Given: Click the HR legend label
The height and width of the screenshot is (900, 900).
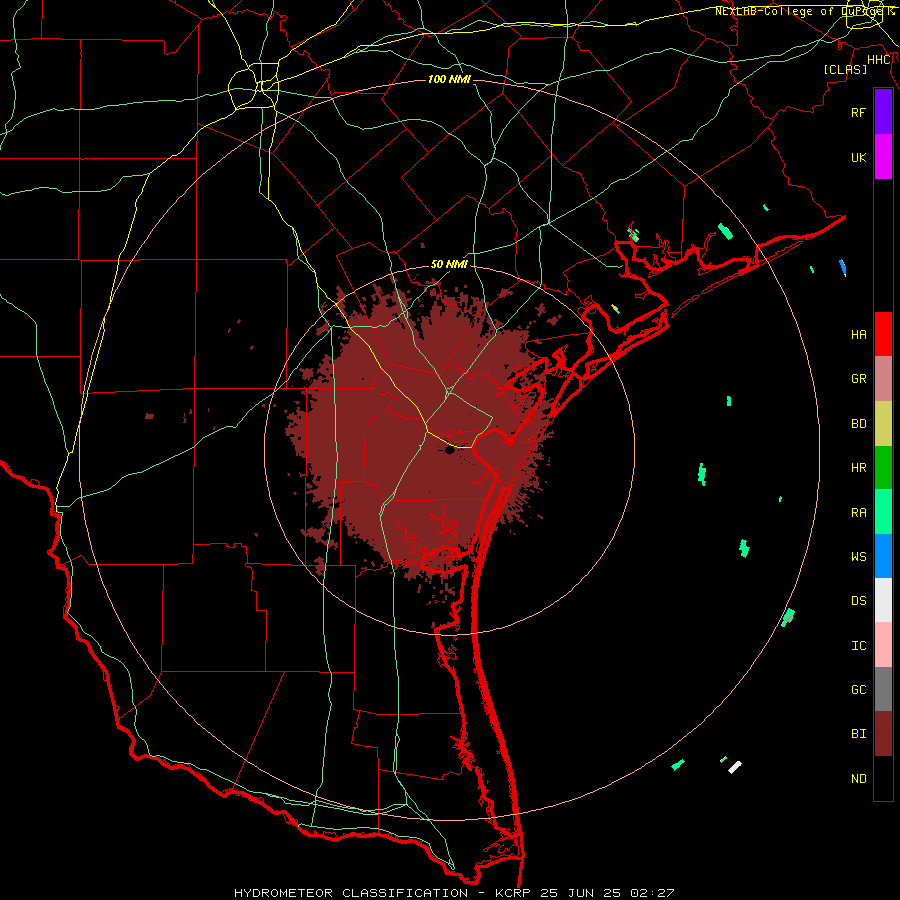Looking at the screenshot, I should (858, 468).
